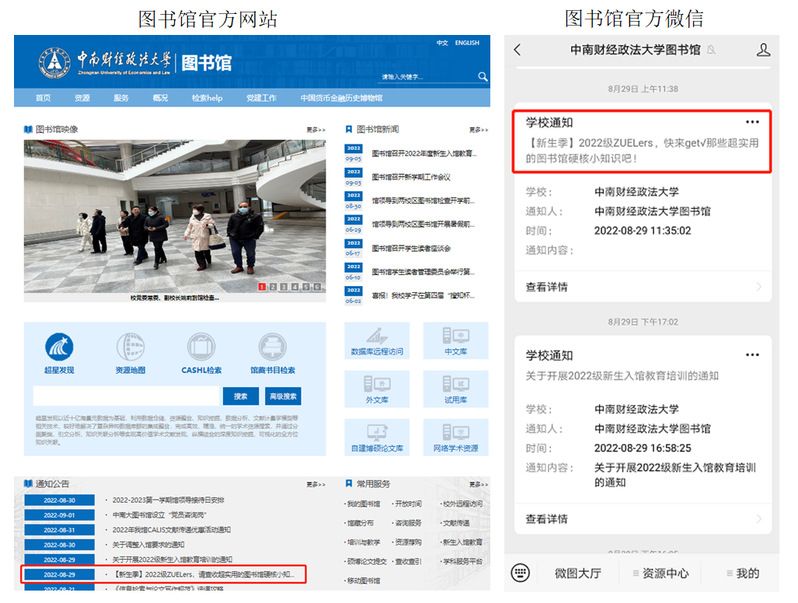Click 更多>> beside 常用服务
Viewport: 798px width, 603px height.
(478, 484)
